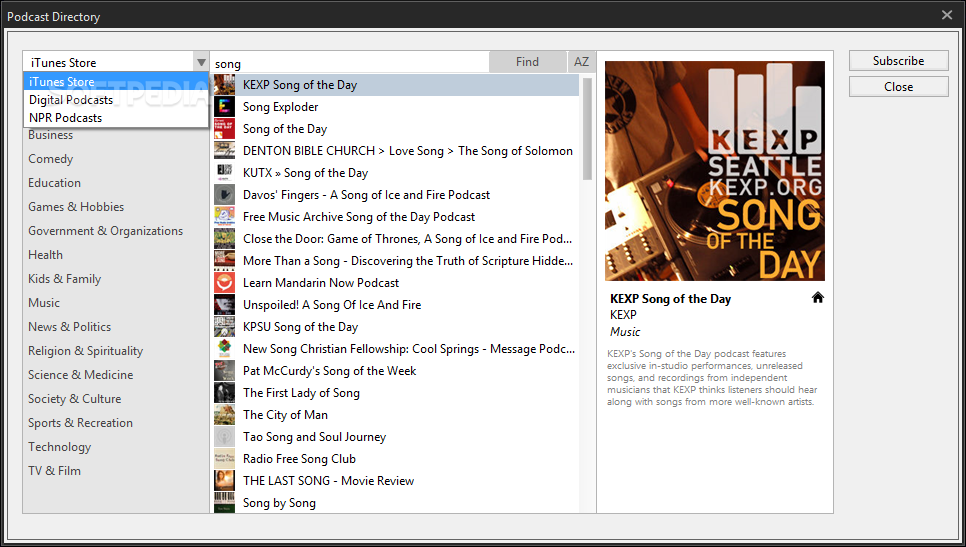Select 'Tao Song and Soul Journey' result

pos(314,437)
